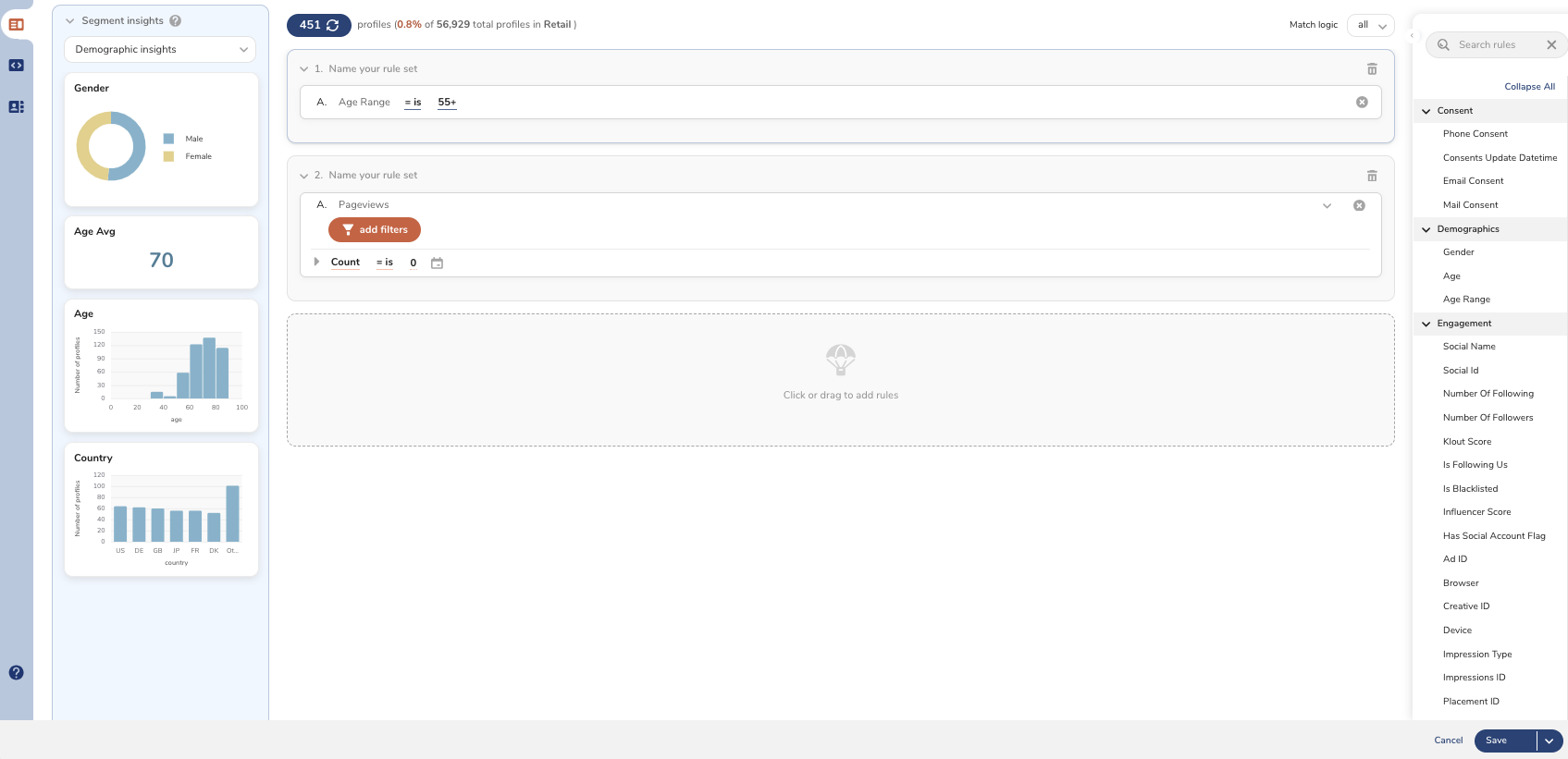This screenshot has width=1568, height=759.
Task: Collapse rule set 1 chevron
Action: click(303, 69)
